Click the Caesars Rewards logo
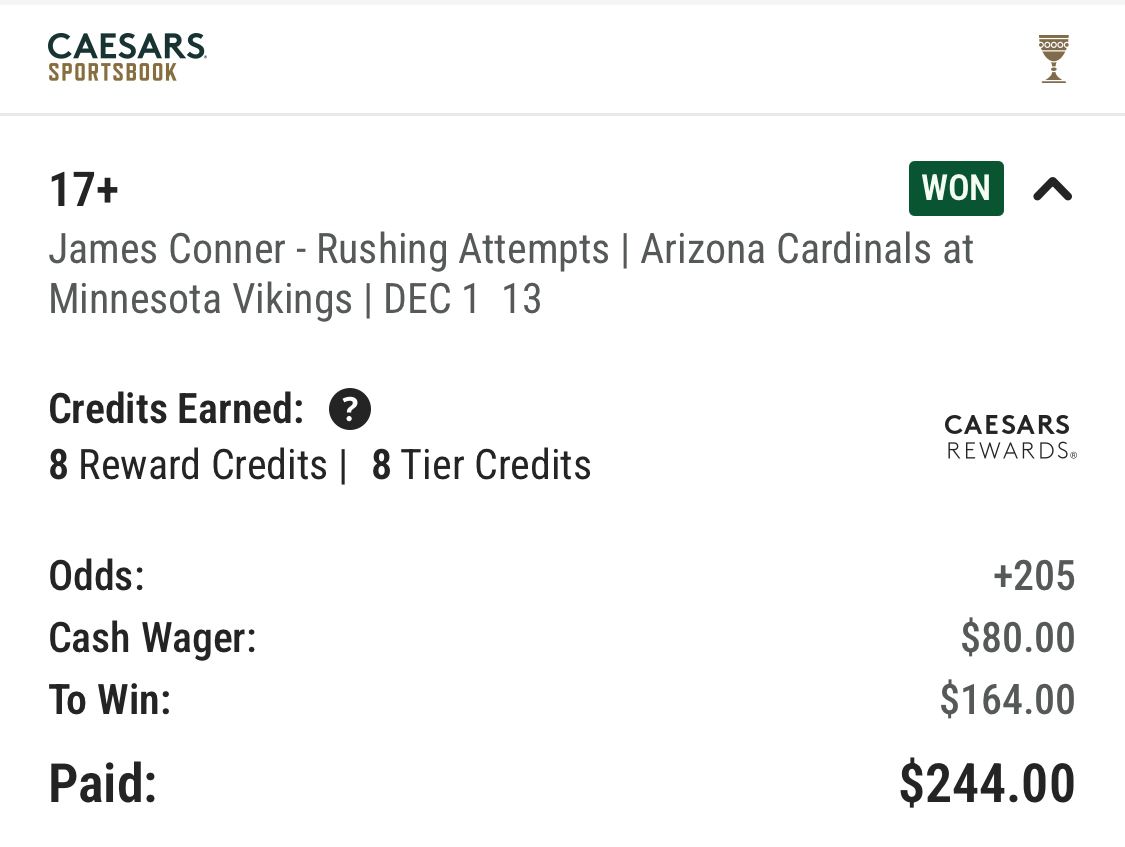Viewport: 1125px width, 847px height. pyautogui.click(x=1010, y=437)
